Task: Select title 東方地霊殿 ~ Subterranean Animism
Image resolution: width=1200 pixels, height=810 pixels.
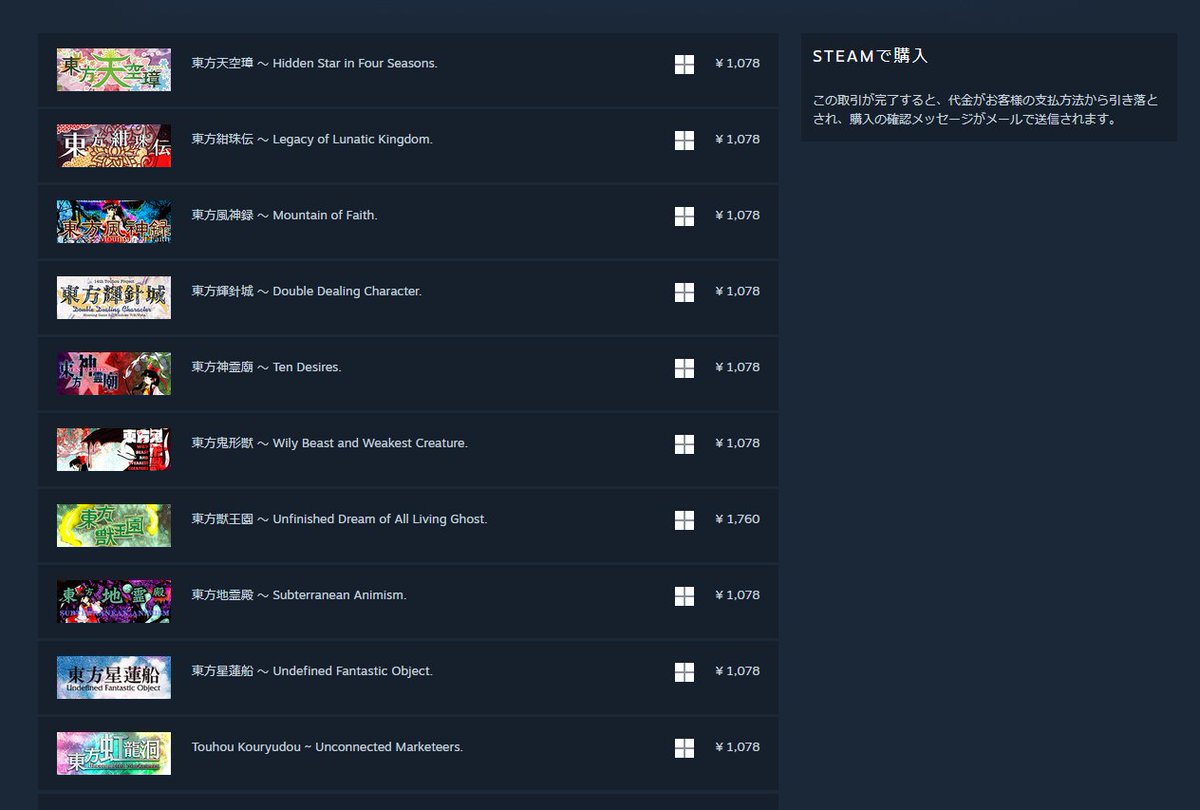Action: 299,595
